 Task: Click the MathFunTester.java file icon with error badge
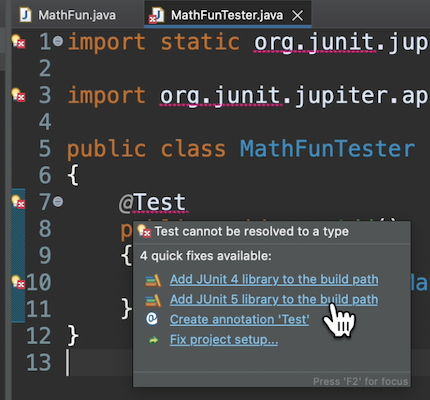[x=156, y=15]
